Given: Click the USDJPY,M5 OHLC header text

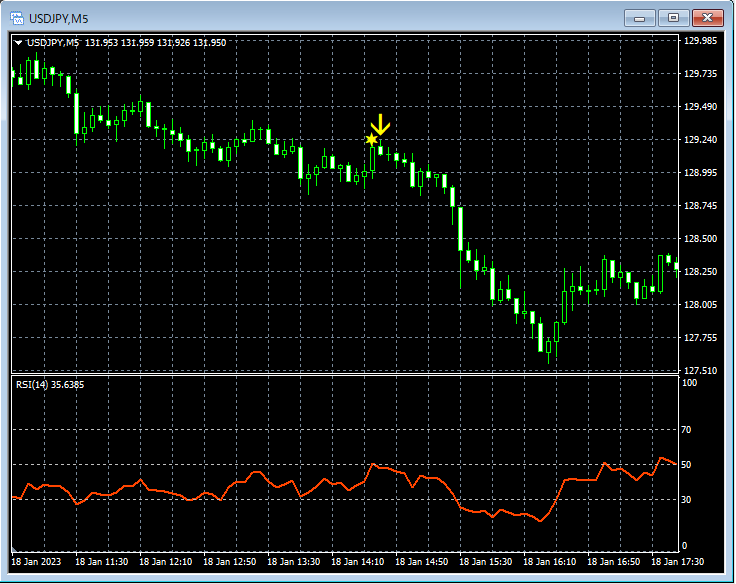Looking at the screenshot, I should pos(126,43).
